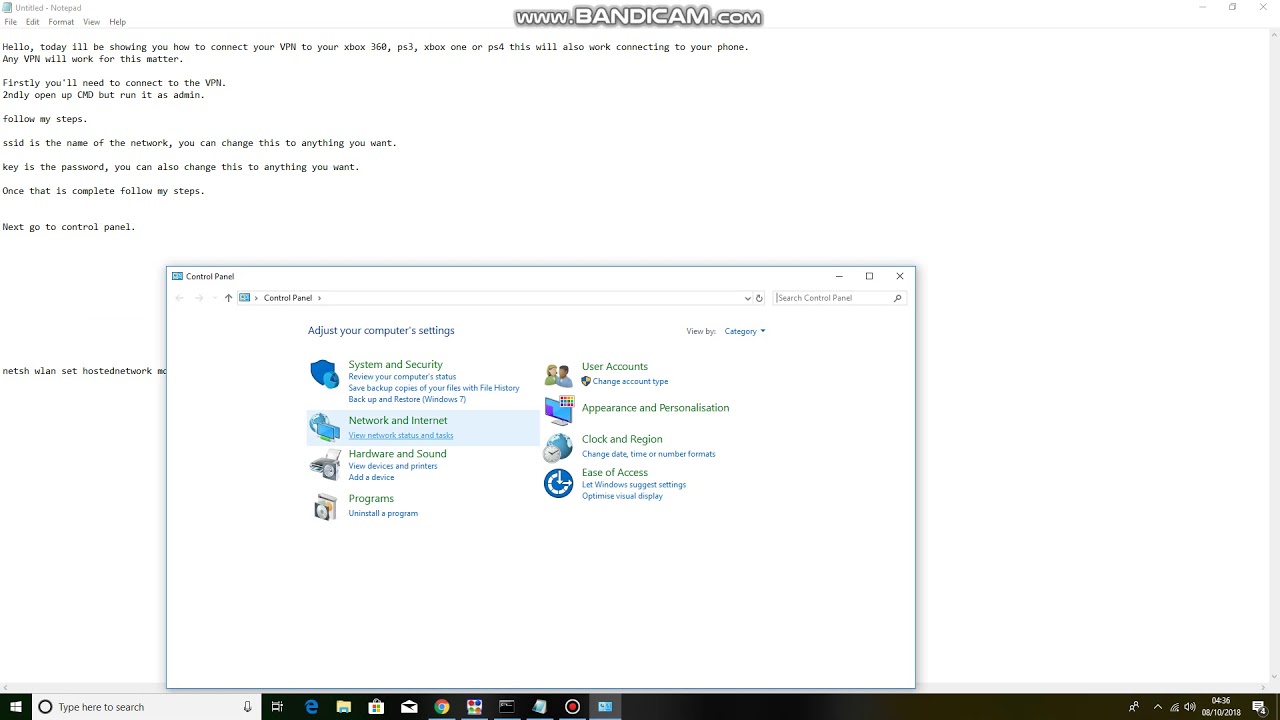Click the Network and Internet globe icon
Screen dimensions: 1280x720
(x=324, y=427)
